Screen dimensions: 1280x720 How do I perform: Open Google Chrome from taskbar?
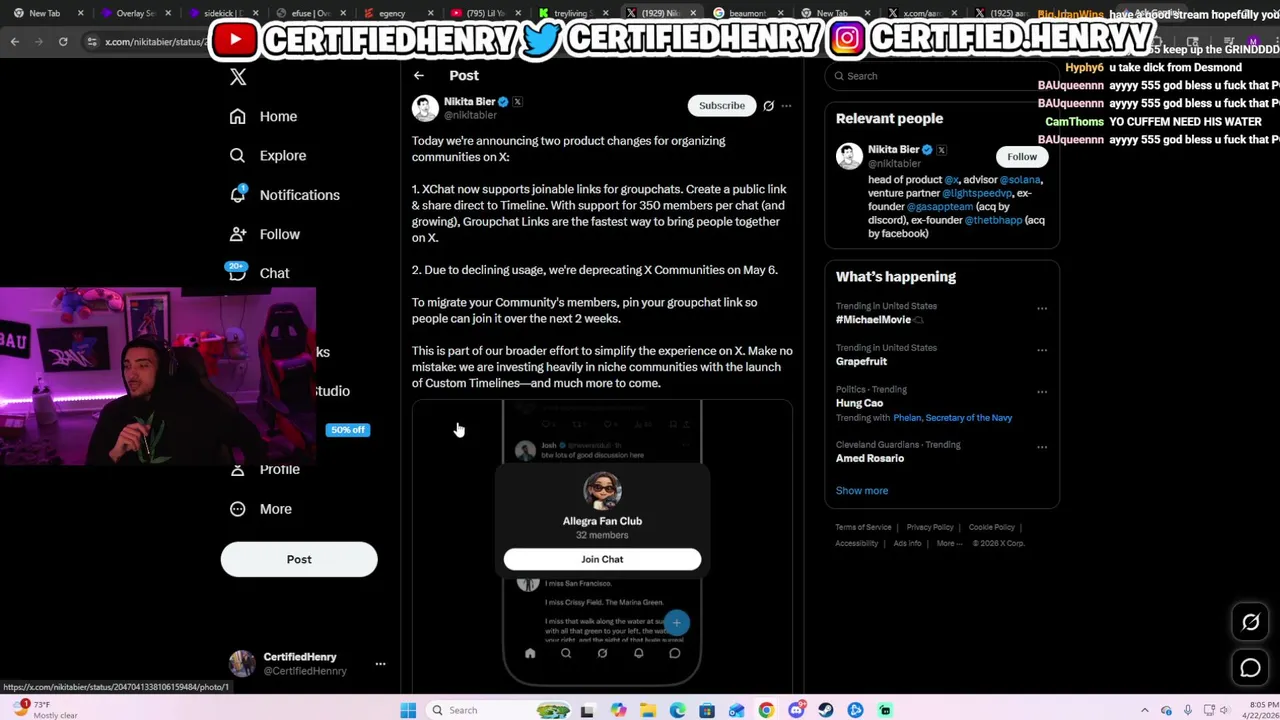766,710
